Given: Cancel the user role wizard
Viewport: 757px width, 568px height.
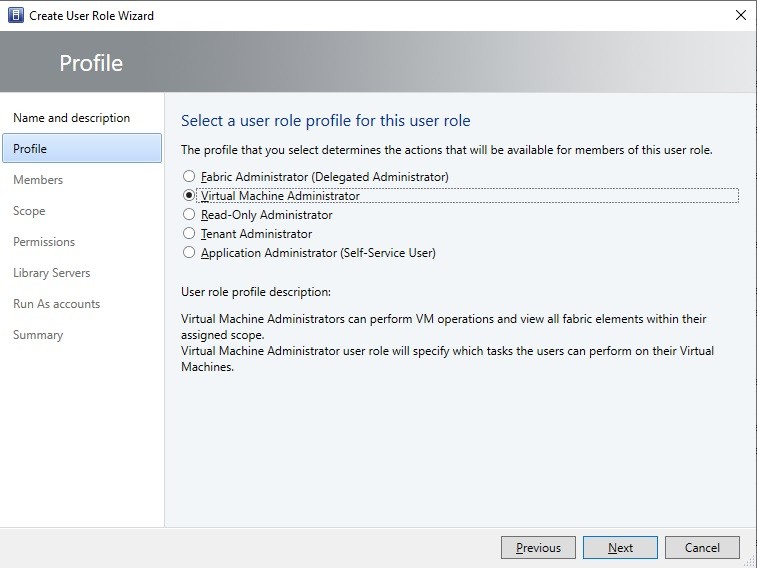Looking at the screenshot, I should [702, 548].
